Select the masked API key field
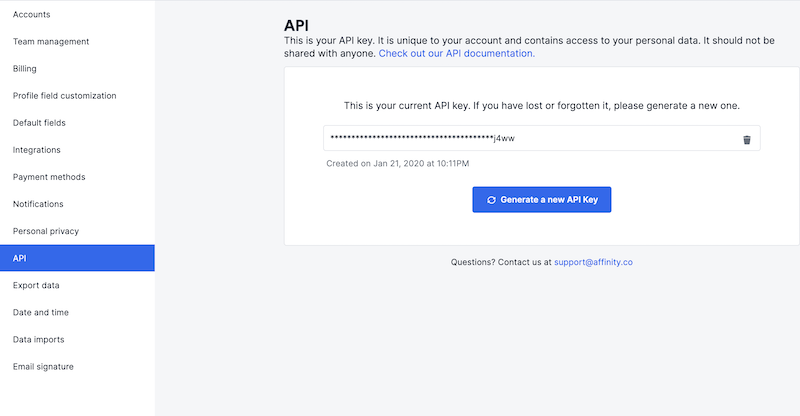The height and width of the screenshot is (416, 800). (530, 139)
